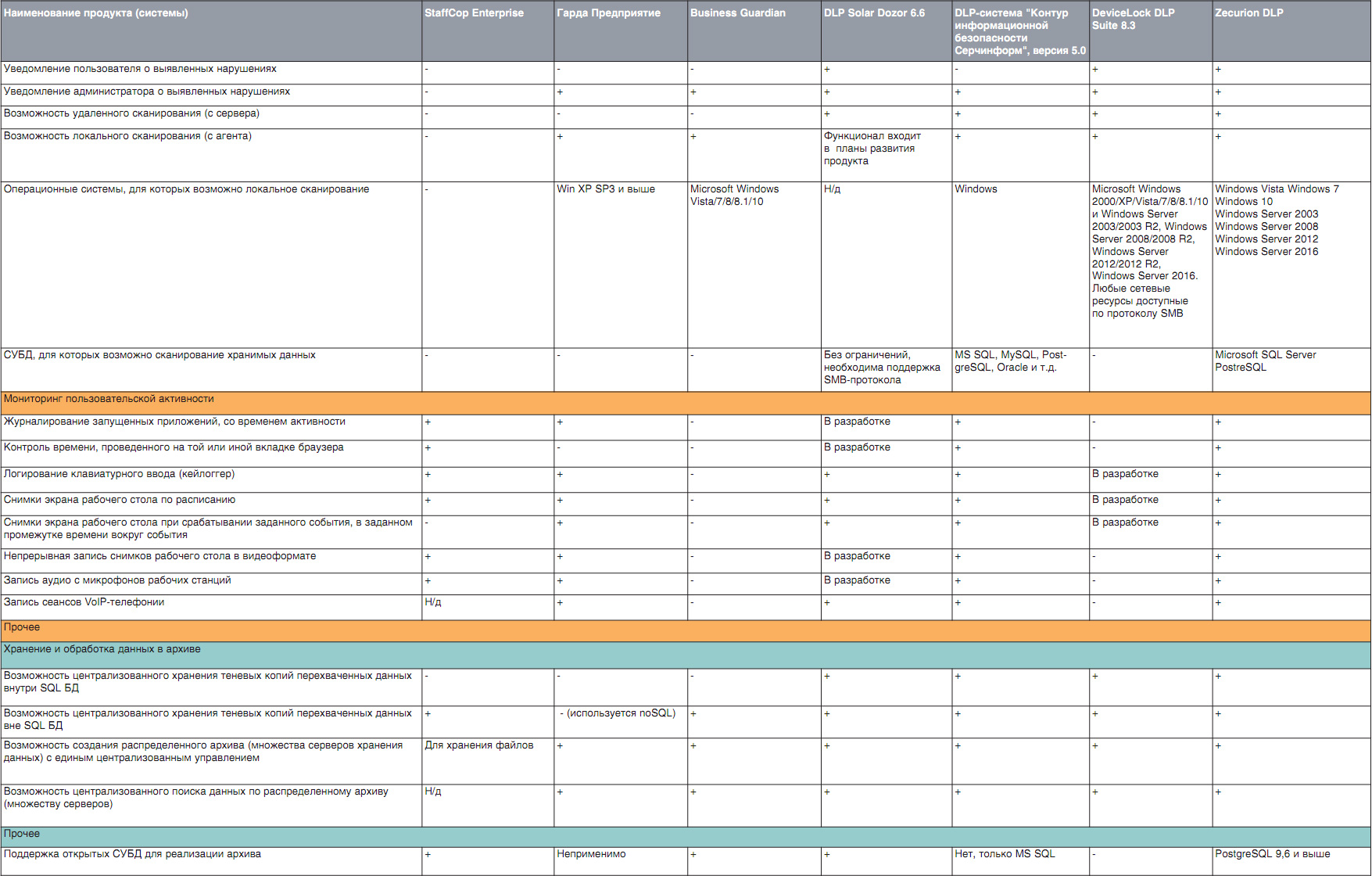Select the Хранение и обработка данных в архиве header
1372x876 pixels.
point(686,655)
